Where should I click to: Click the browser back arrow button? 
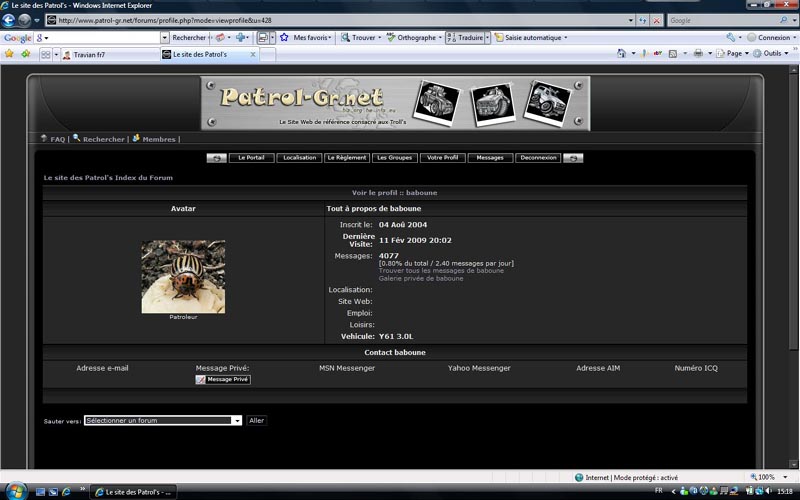point(9,20)
